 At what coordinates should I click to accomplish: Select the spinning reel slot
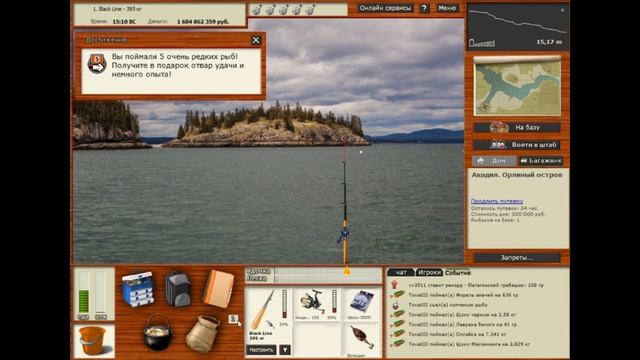(x=316, y=304)
